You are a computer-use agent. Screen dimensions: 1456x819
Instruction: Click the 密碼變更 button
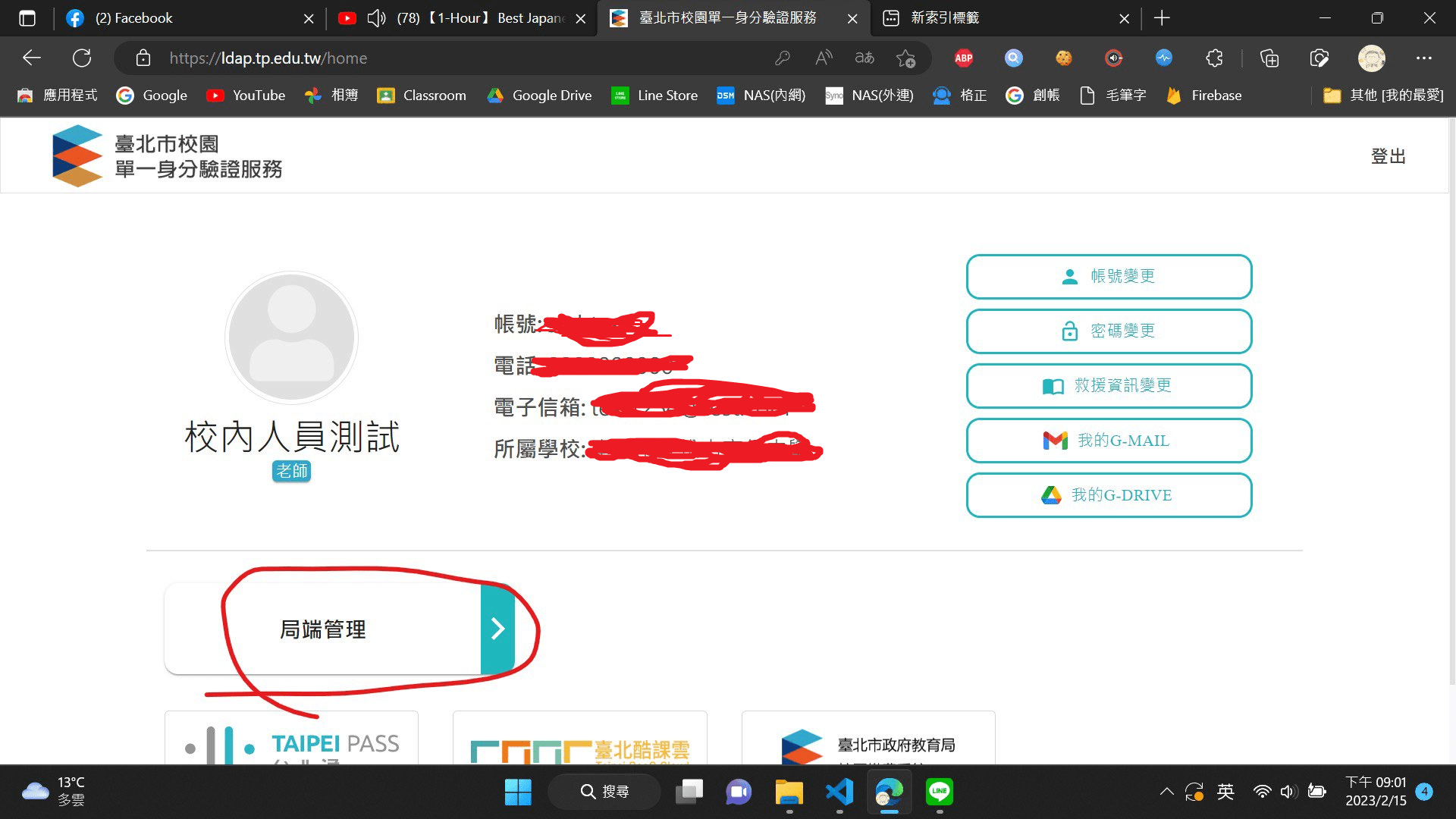[x=1109, y=331]
